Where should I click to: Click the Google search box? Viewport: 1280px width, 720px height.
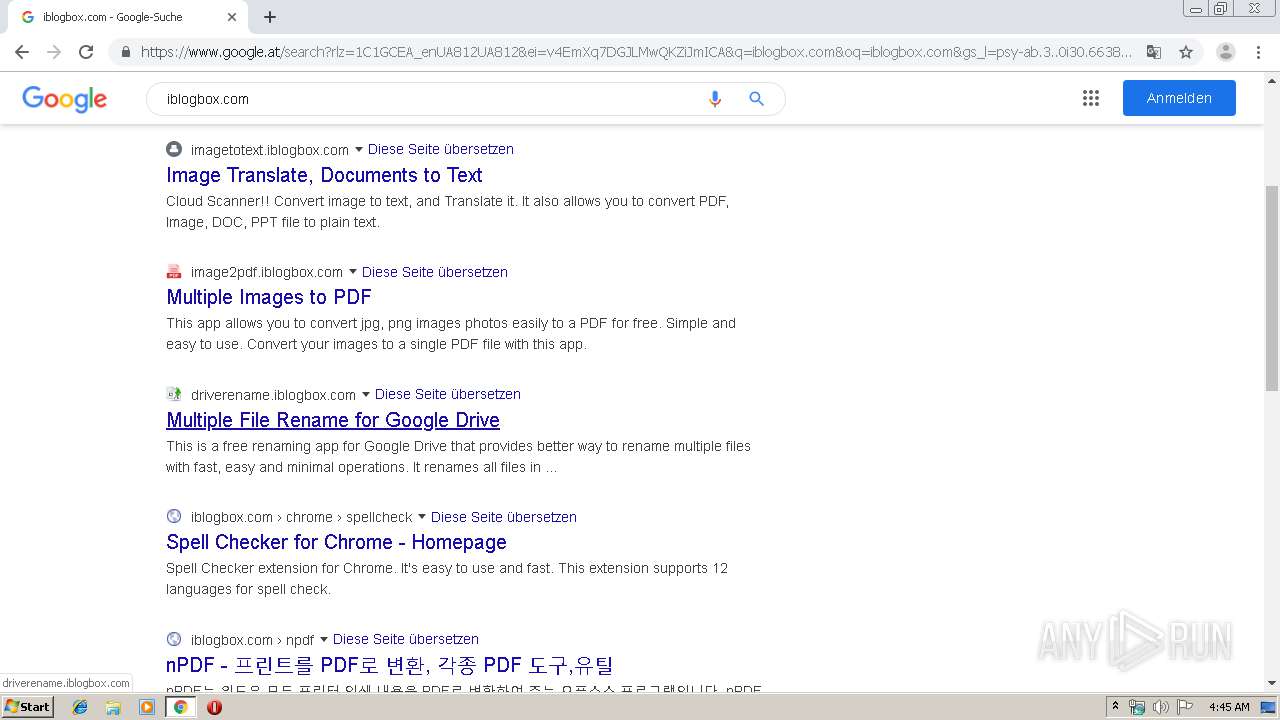[x=430, y=99]
